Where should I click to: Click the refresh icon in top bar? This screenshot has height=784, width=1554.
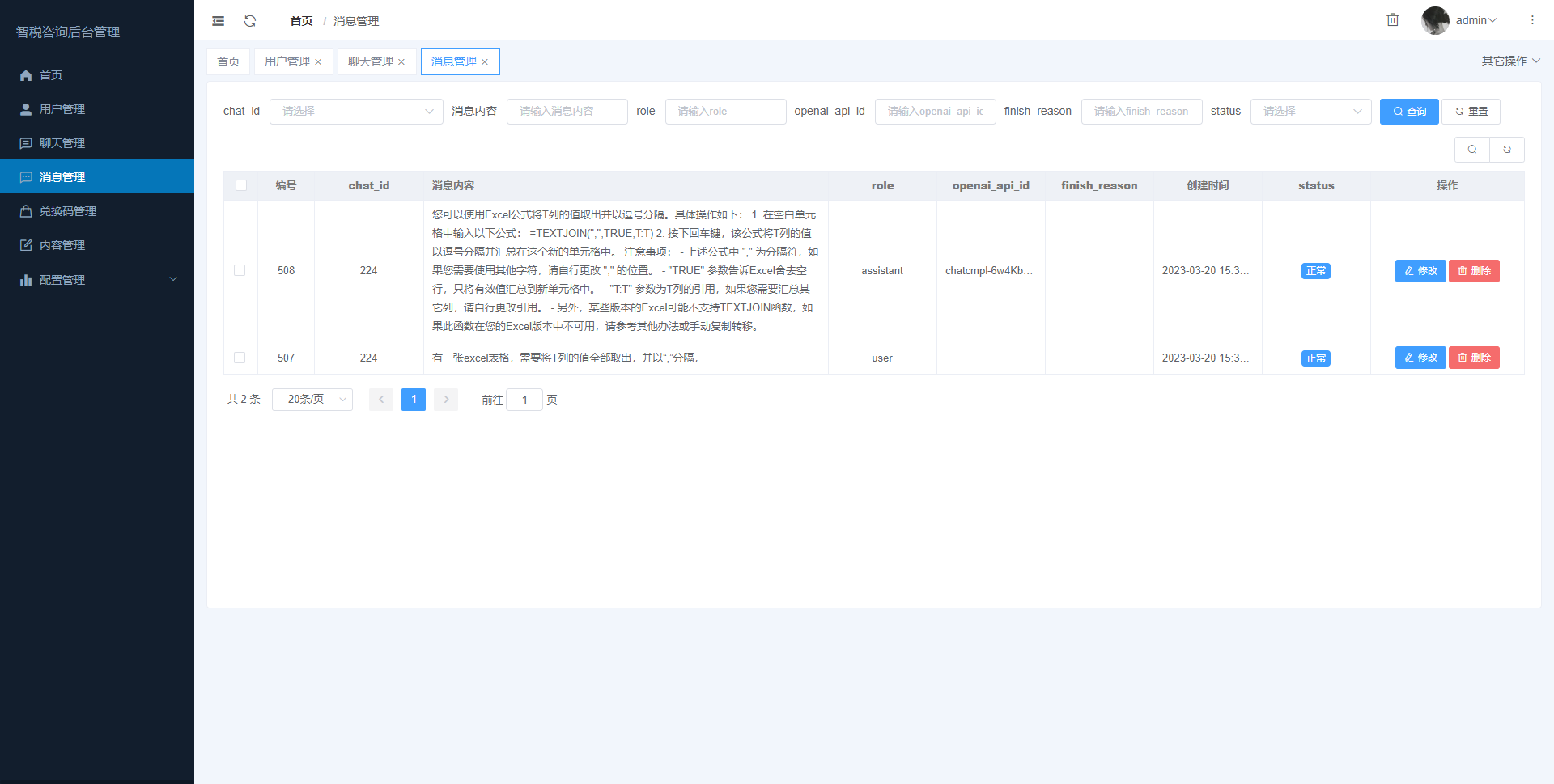coord(250,21)
